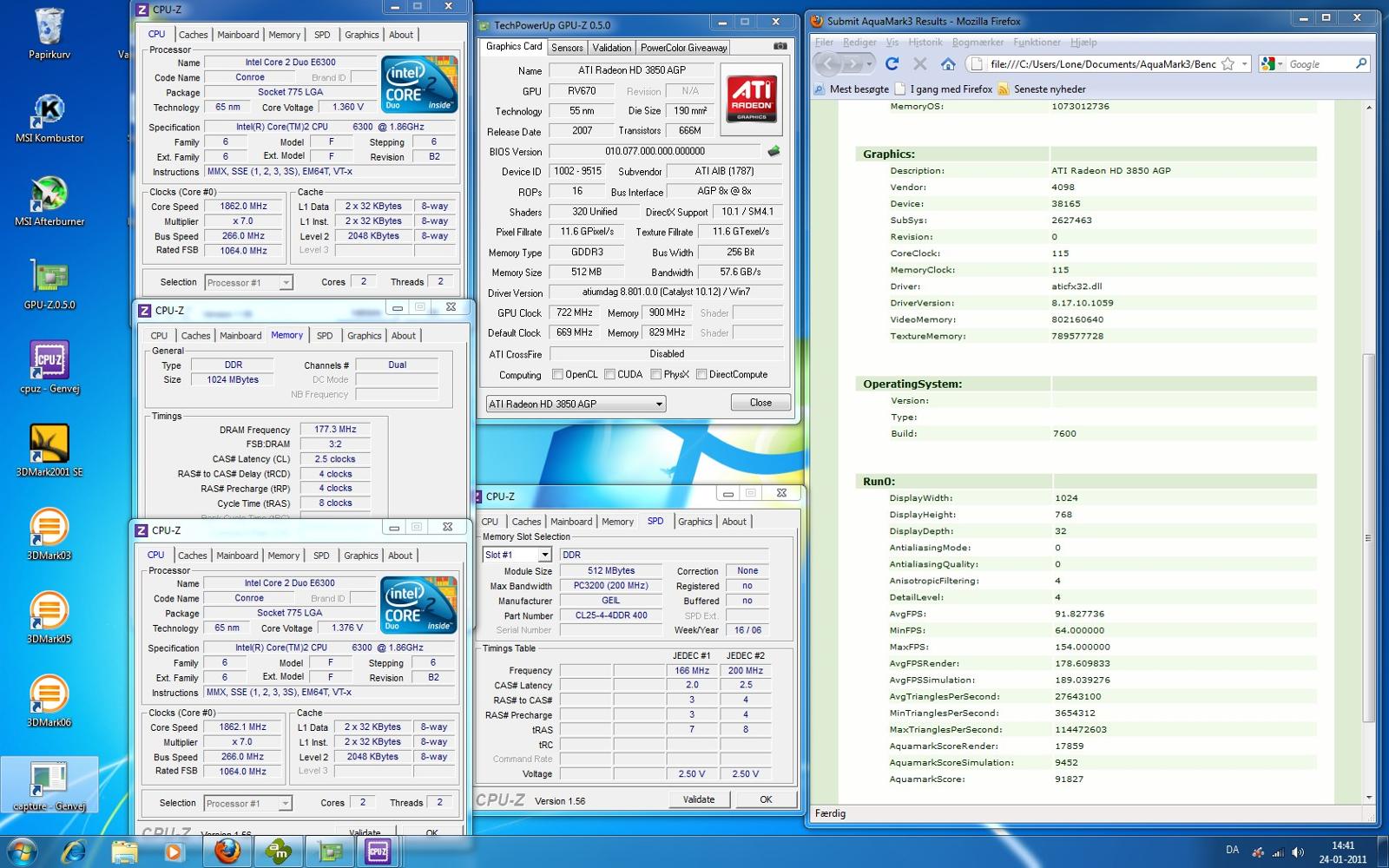Click Firefox back navigation arrow
1389x868 pixels.
(x=829, y=63)
